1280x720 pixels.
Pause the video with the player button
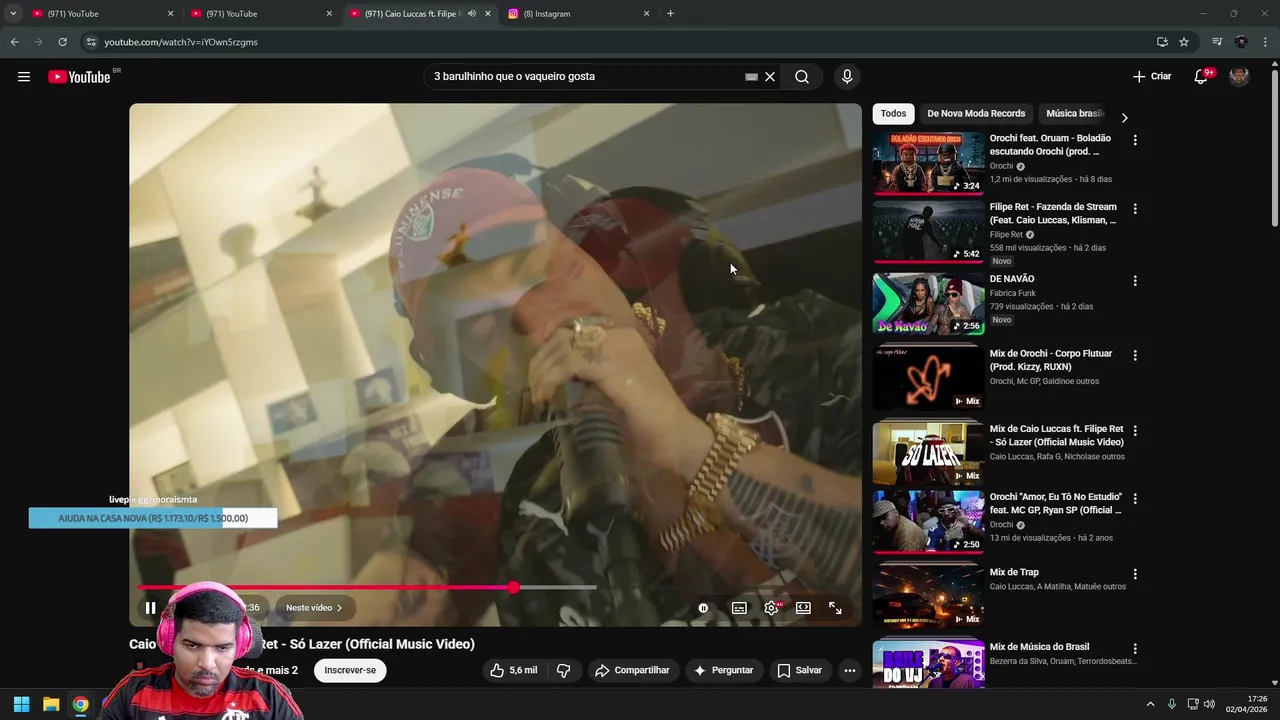150,608
